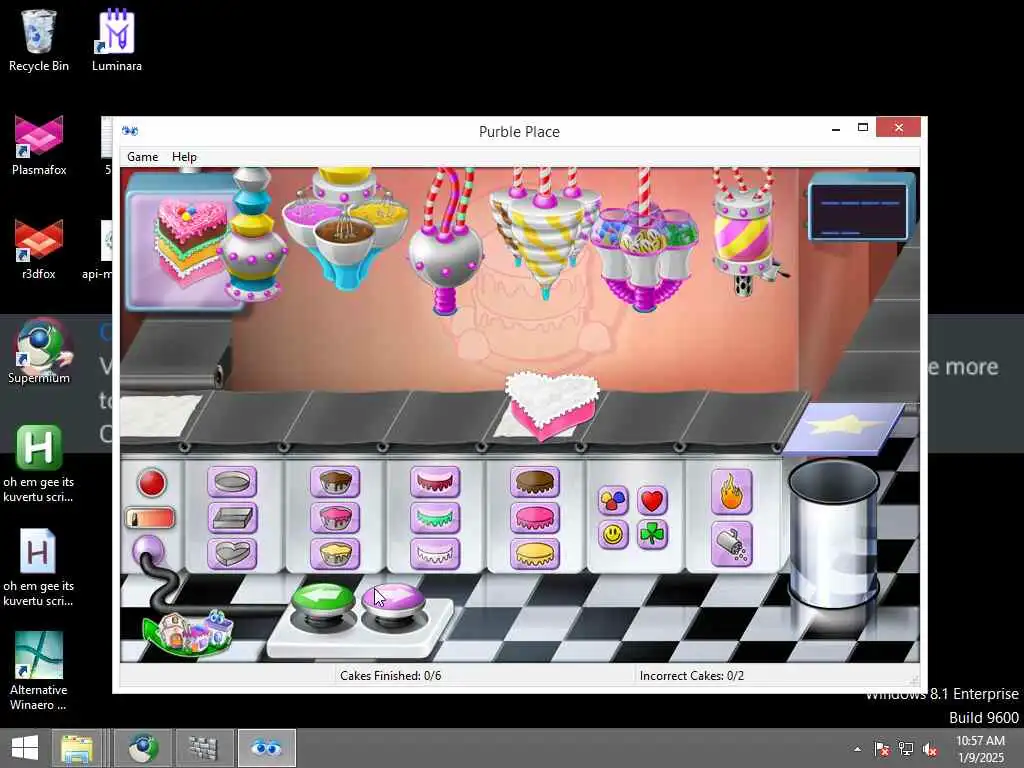Image resolution: width=1024 pixels, height=768 pixels.
Task: Choose the strawberry pink cake batter
Action: pyautogui.click(x=335, y=519)
